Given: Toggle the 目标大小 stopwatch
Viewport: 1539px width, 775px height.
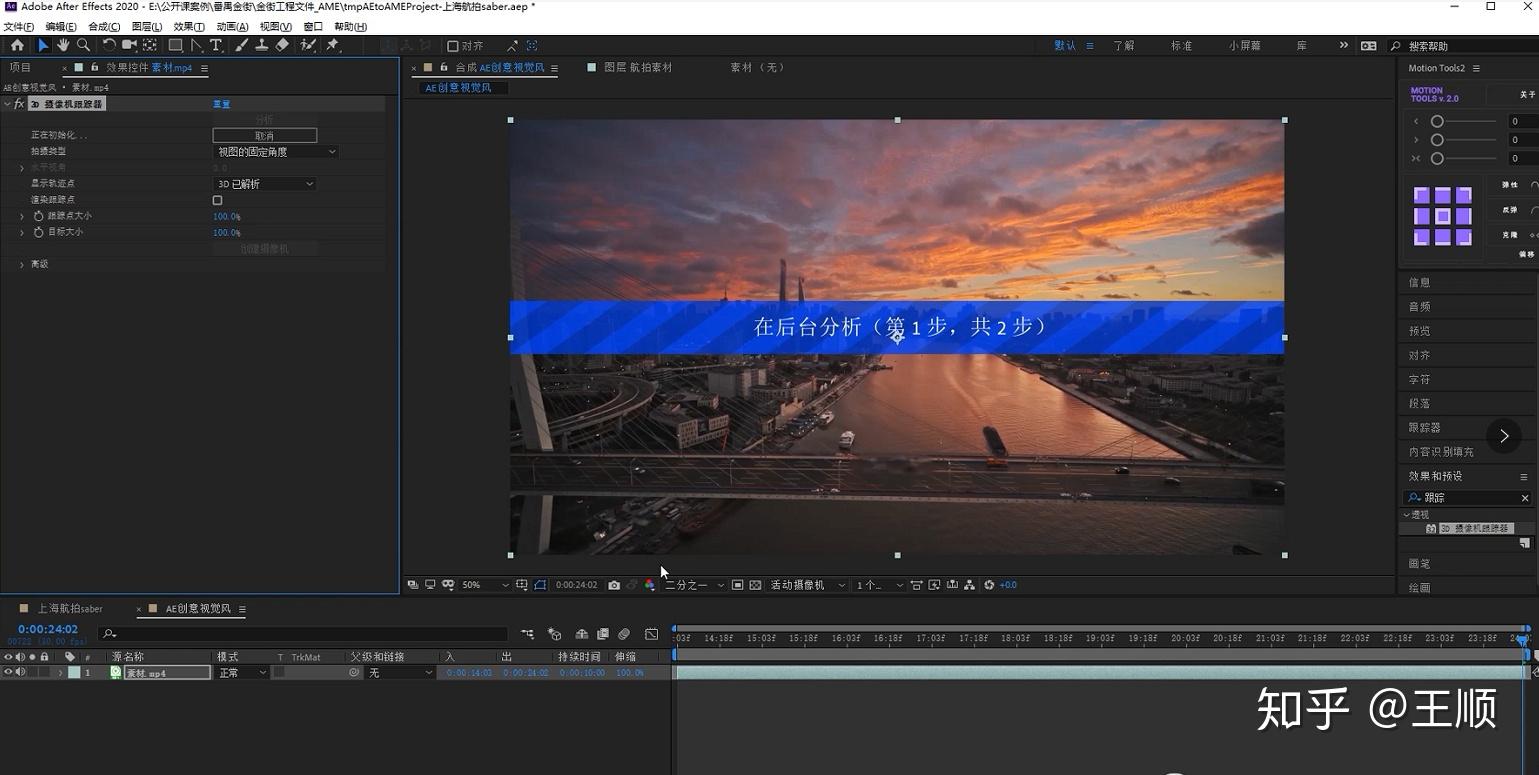Looking at the screenshot, I should (38, 232).
